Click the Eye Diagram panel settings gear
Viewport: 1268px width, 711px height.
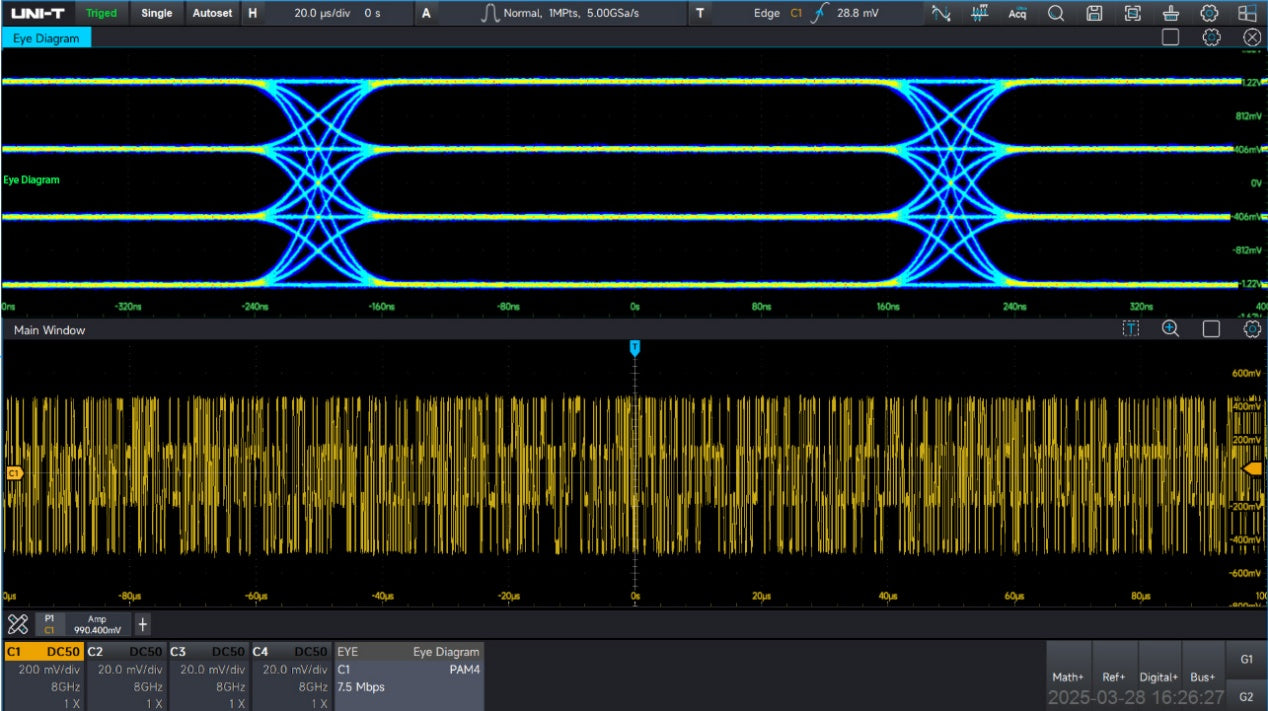[1211, 37]
